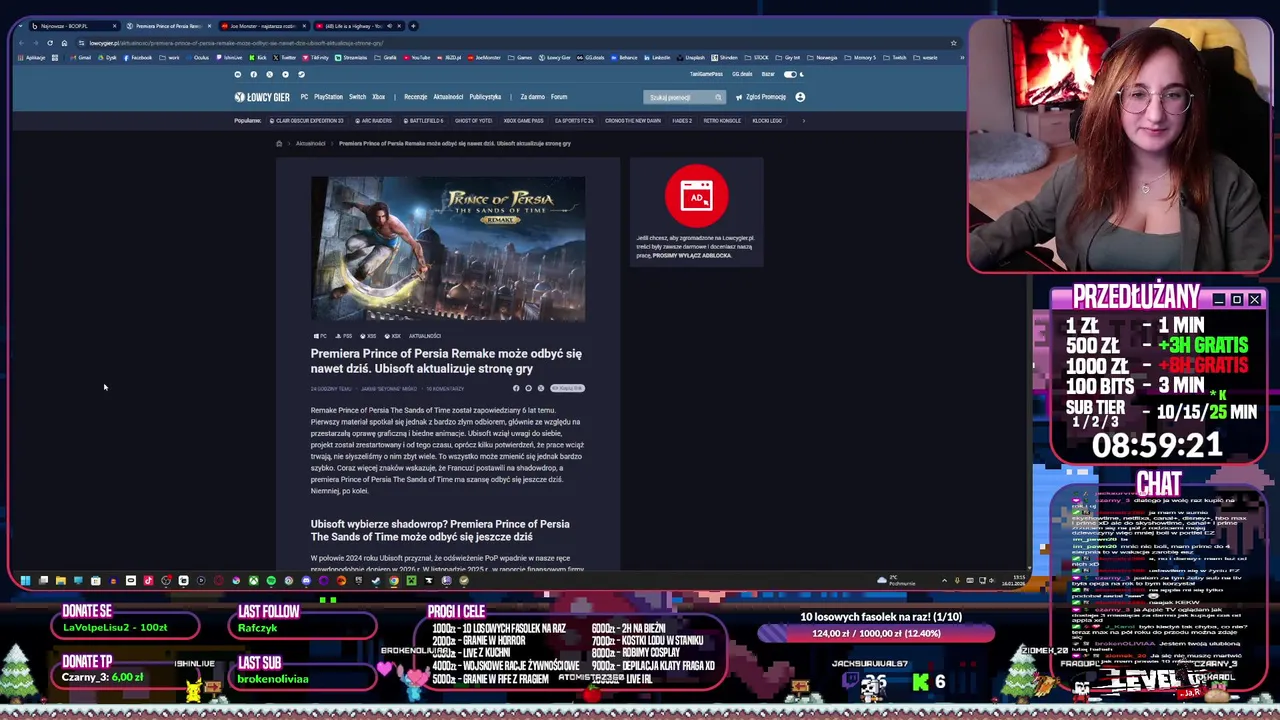Open the Xbox category in site menu
Viewport: 1280px width, 720px height.
point(378,97)
